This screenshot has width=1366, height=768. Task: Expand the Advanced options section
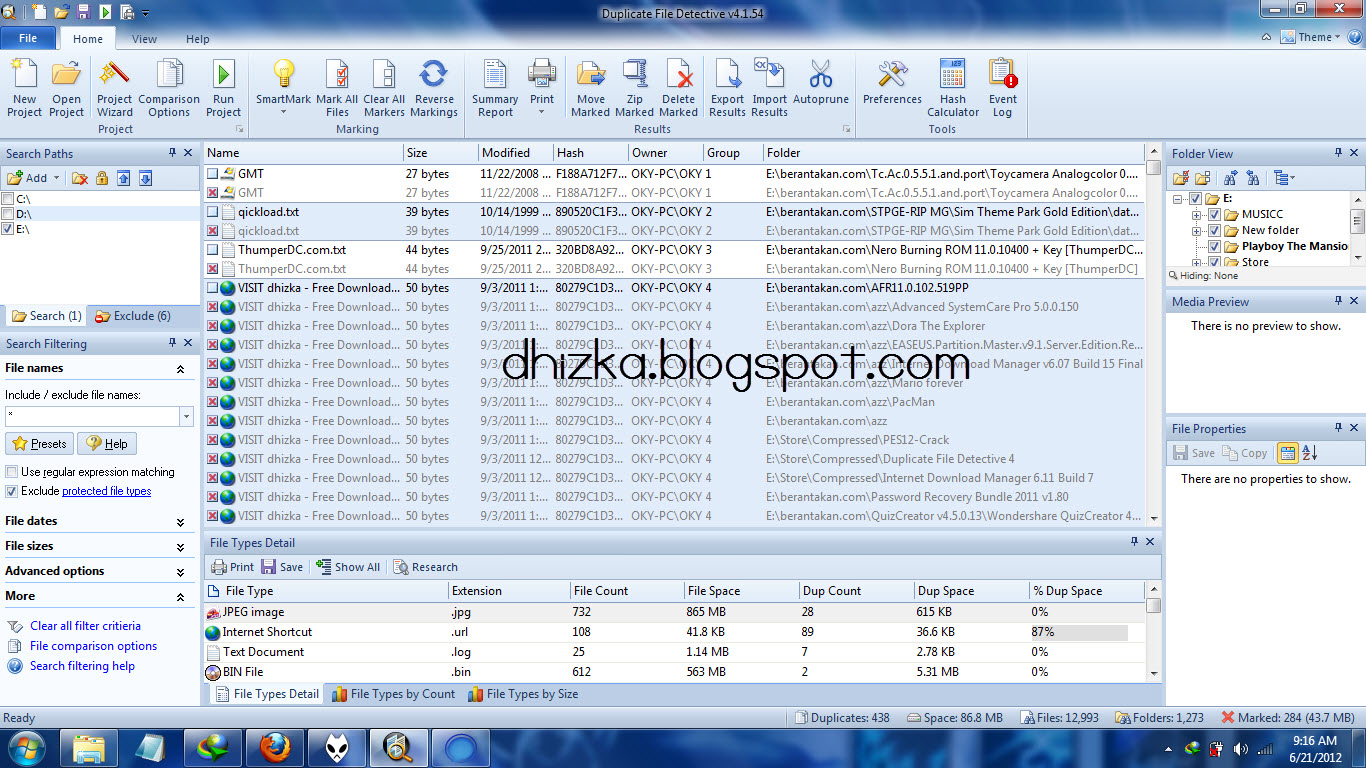tap(180, 572)
